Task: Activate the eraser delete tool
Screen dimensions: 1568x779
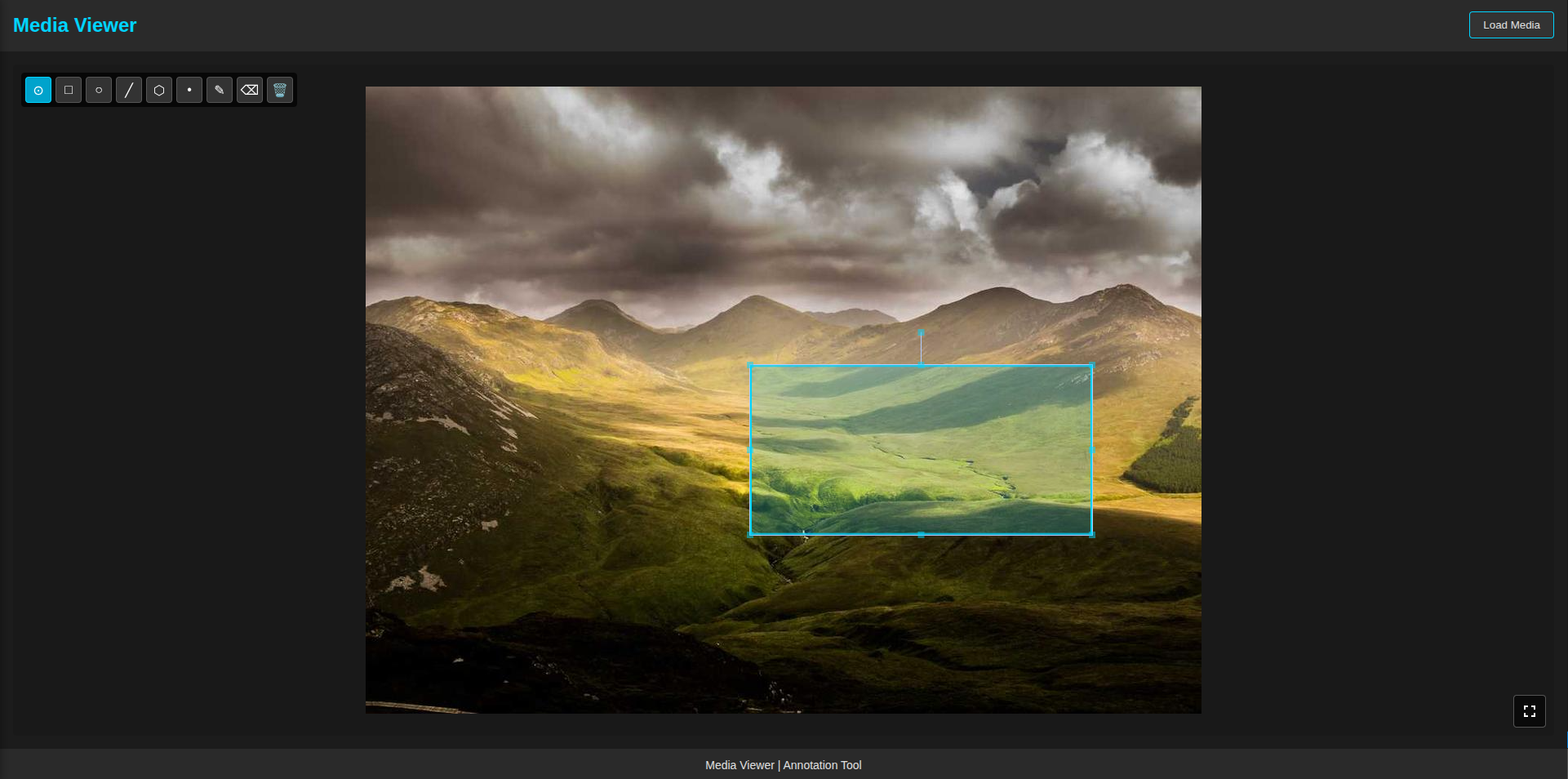Action: pyautogui.click(x=250, y=90)
